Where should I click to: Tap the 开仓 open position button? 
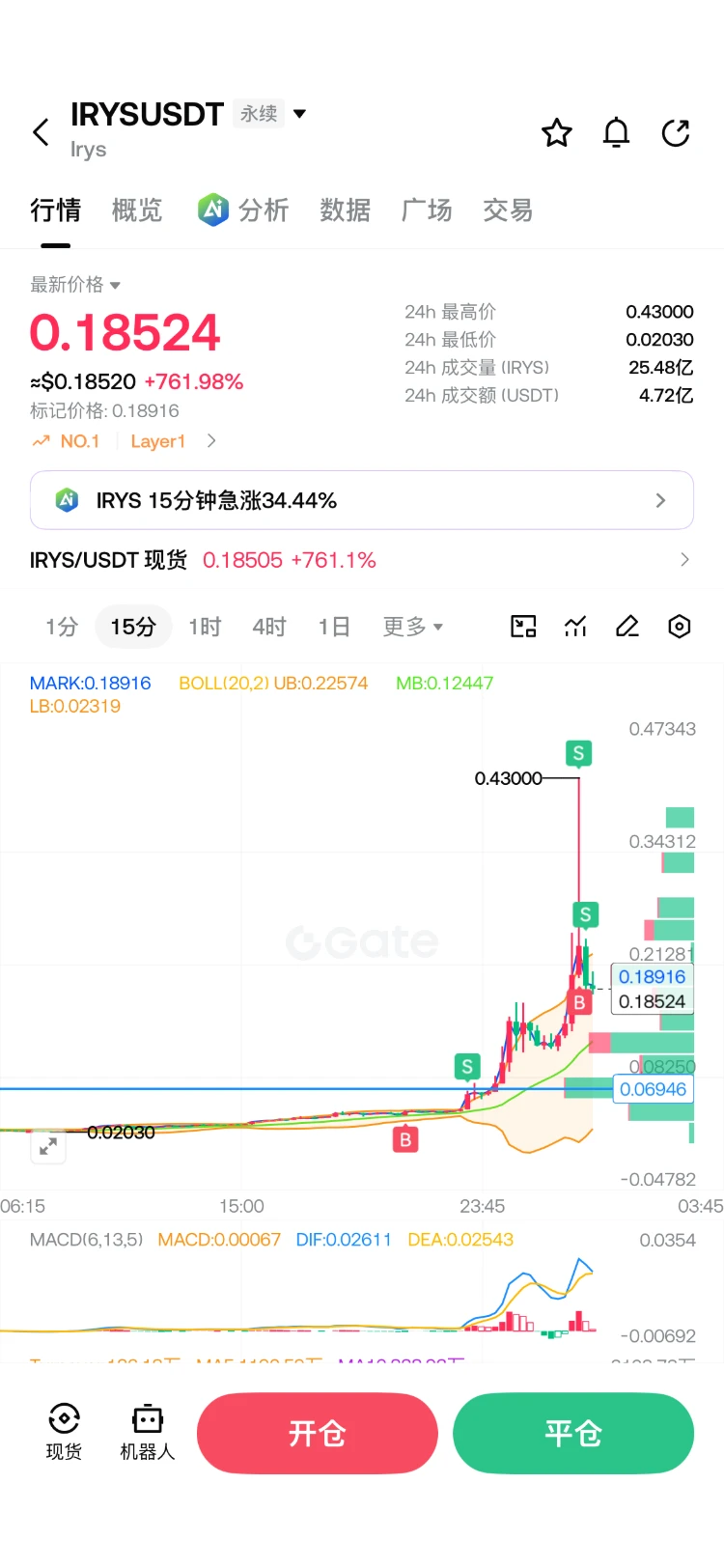318,1433
